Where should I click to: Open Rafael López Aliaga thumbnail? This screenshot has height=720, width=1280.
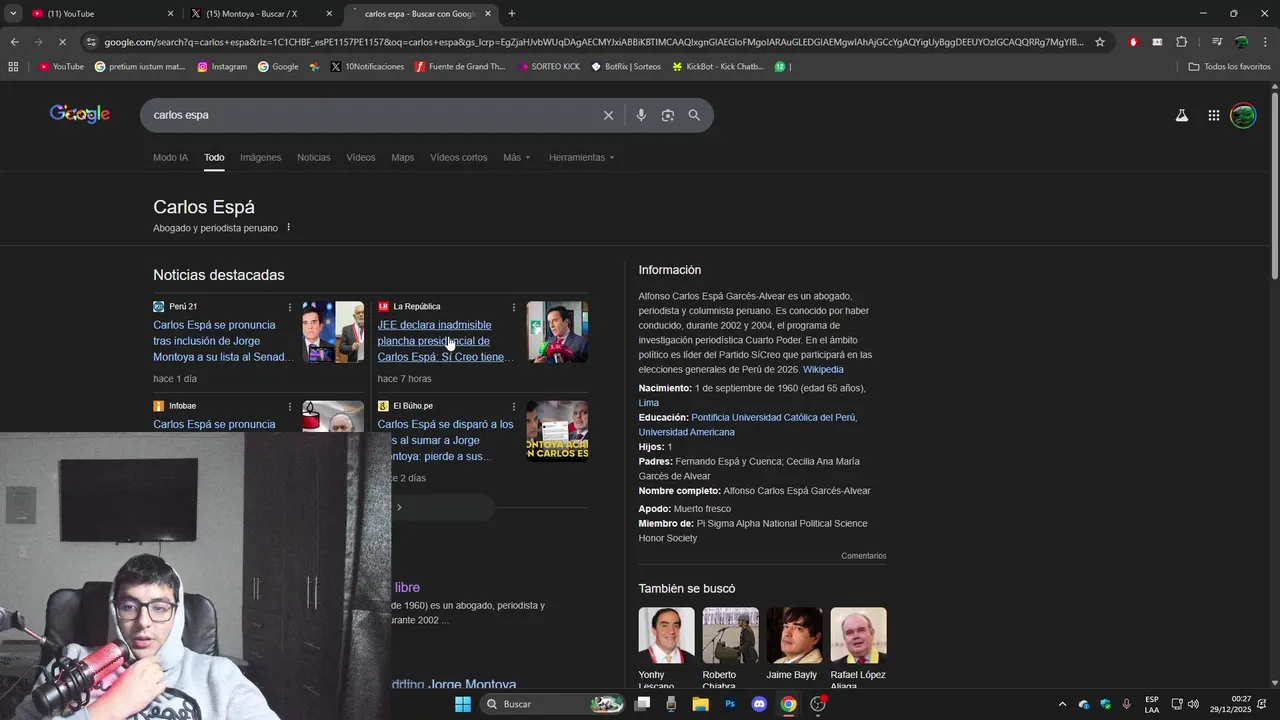click(x=858, y=635)
